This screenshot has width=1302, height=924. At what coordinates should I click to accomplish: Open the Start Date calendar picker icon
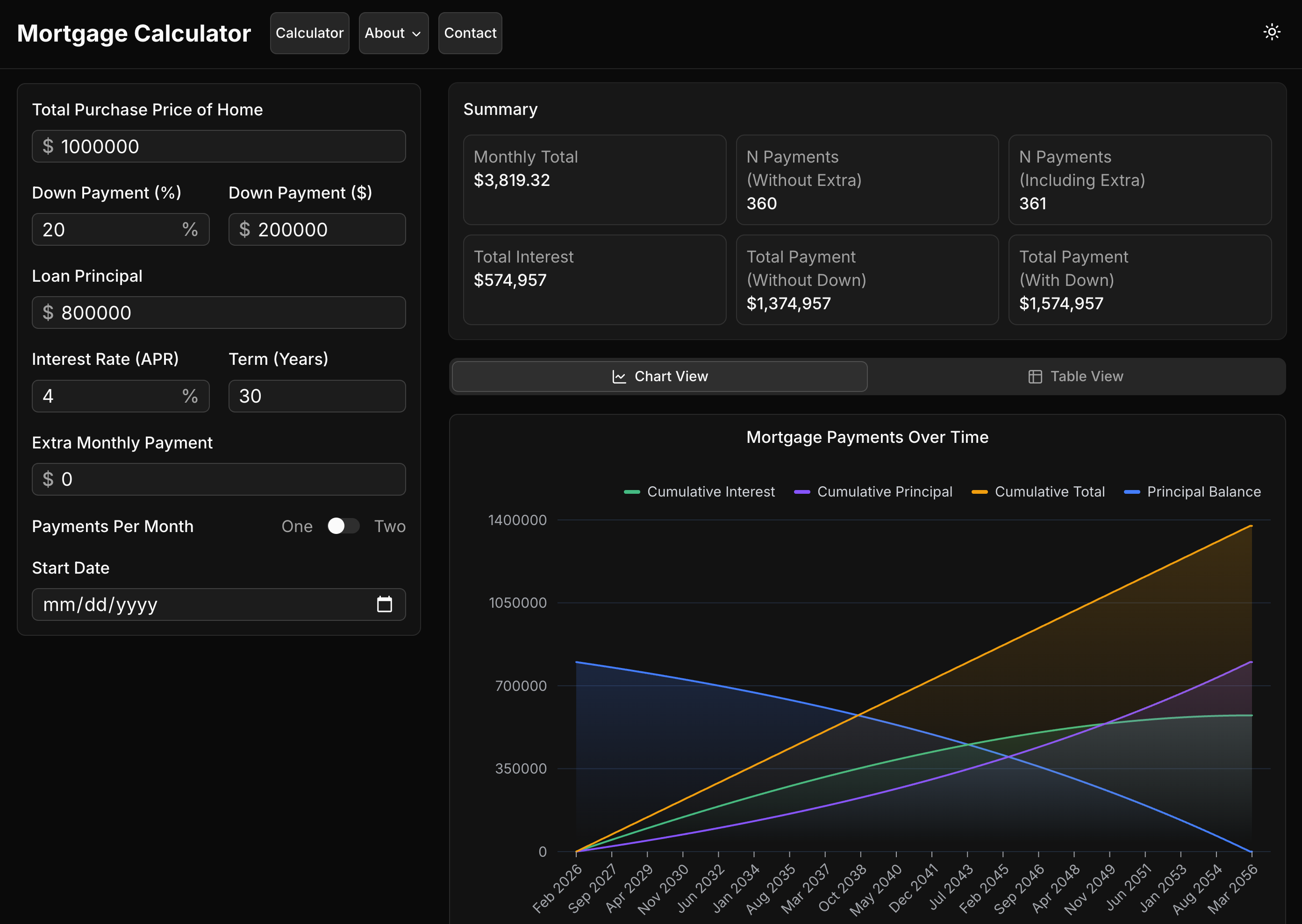[x=384, y=604]
